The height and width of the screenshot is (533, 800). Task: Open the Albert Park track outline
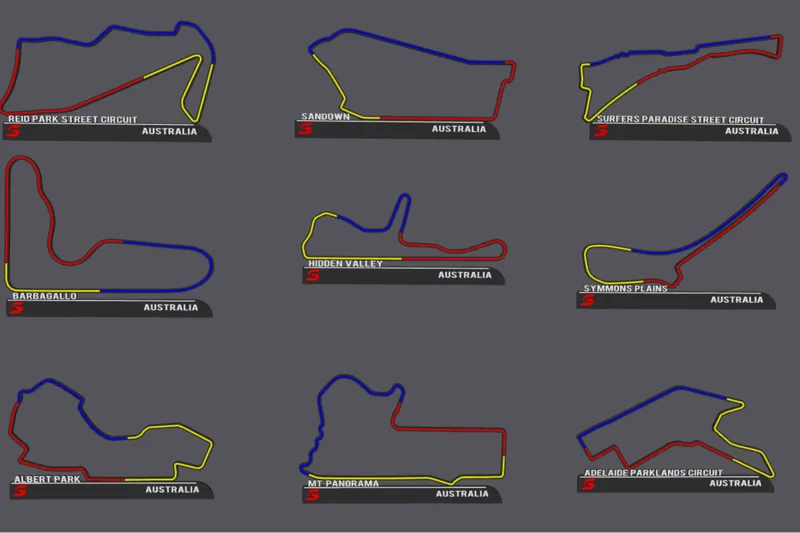(x=111, y=430)
